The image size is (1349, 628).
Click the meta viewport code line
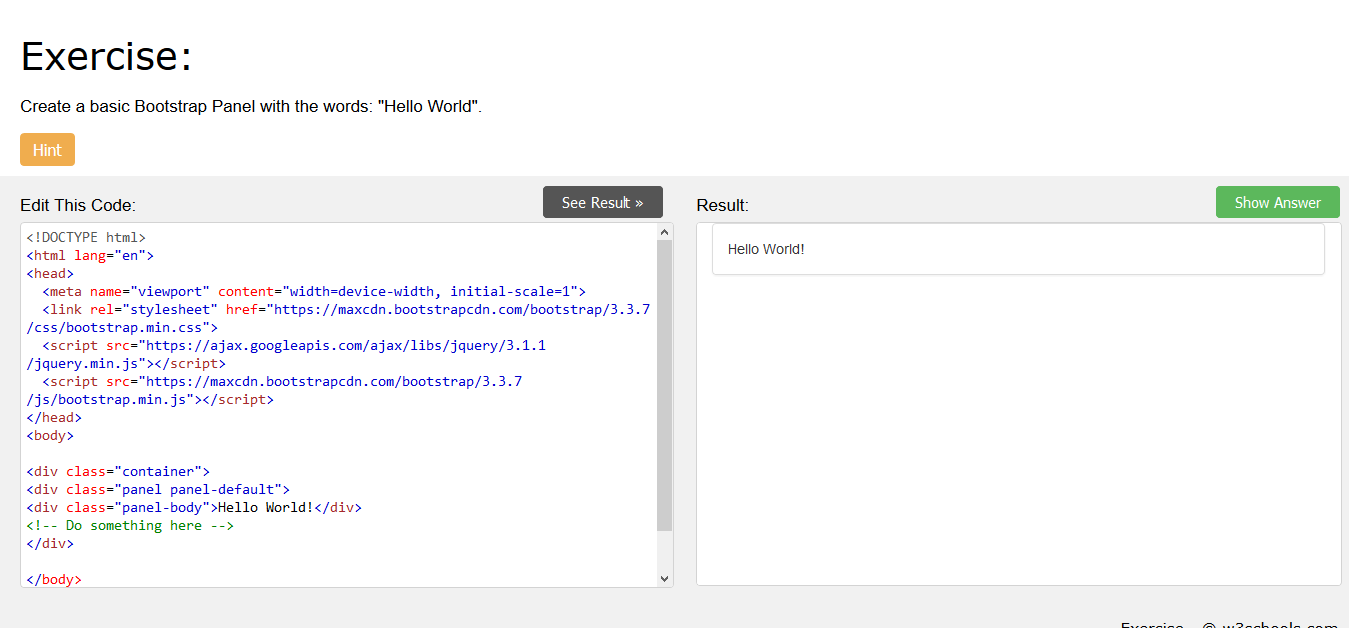pos(314,292)
